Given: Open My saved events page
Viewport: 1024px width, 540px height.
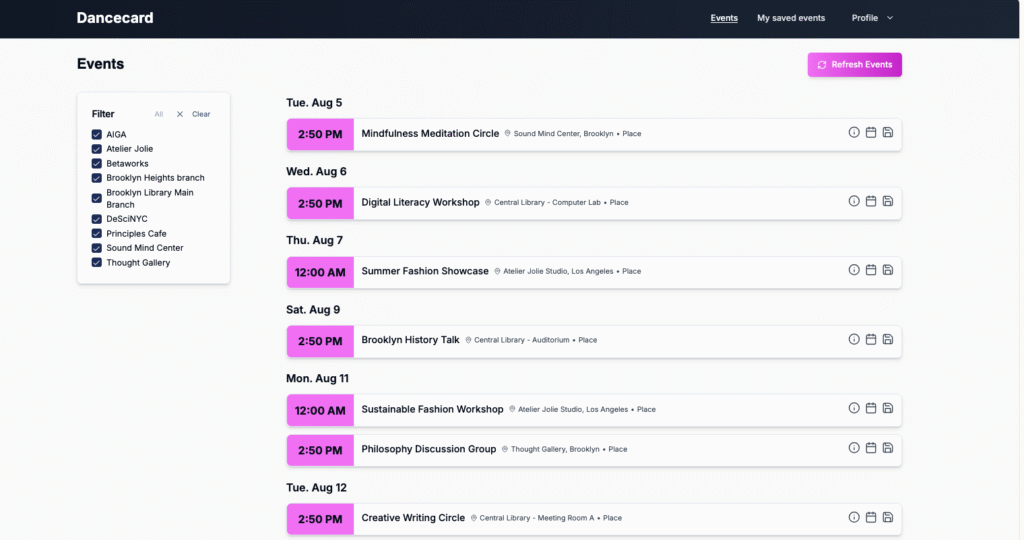Looking at the screenshot, I should point(790,18).
